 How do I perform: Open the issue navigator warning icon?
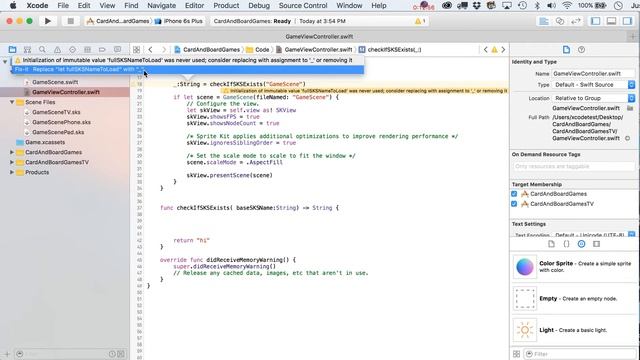click(x=58, y=49)
